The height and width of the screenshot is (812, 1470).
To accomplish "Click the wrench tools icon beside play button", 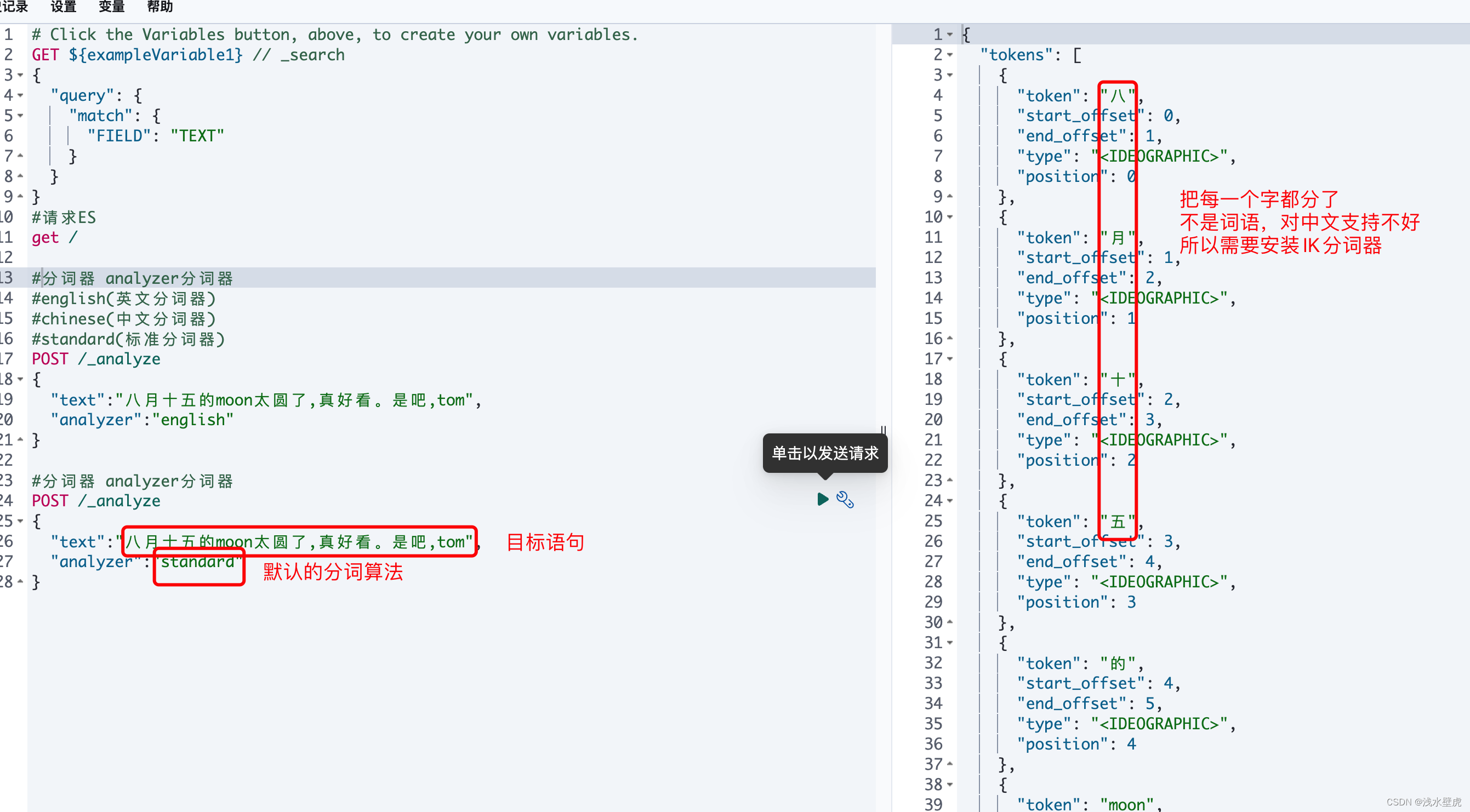I will pyautogui.click(x=845, y=500).
